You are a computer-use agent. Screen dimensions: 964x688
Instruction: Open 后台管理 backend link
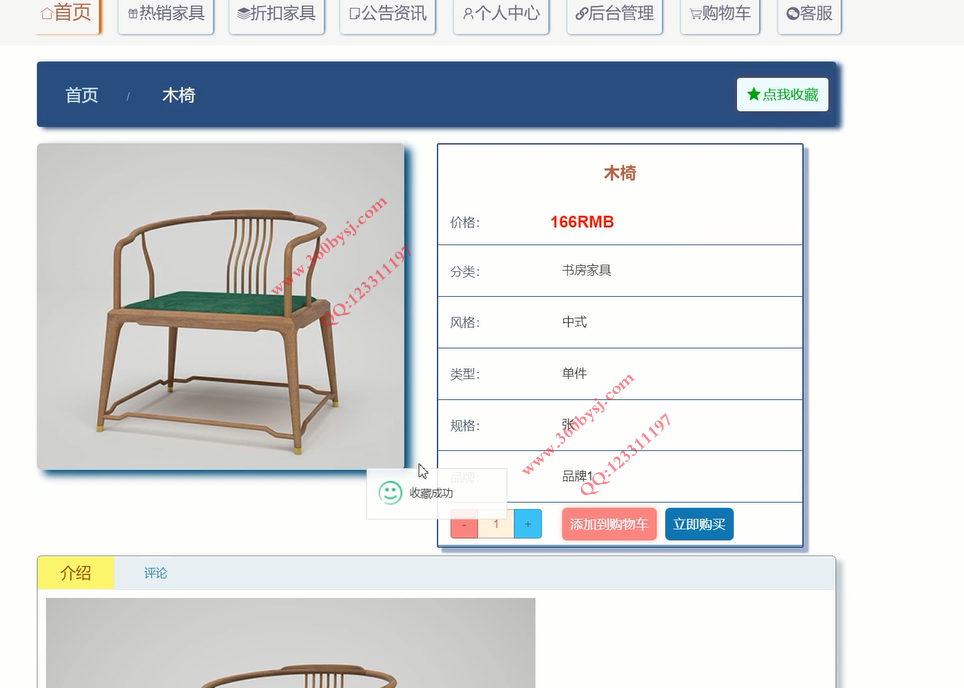pos(615,14)
